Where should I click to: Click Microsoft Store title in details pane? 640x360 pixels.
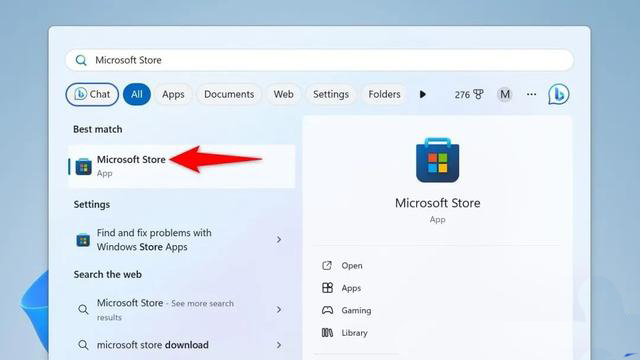point(438,203)
